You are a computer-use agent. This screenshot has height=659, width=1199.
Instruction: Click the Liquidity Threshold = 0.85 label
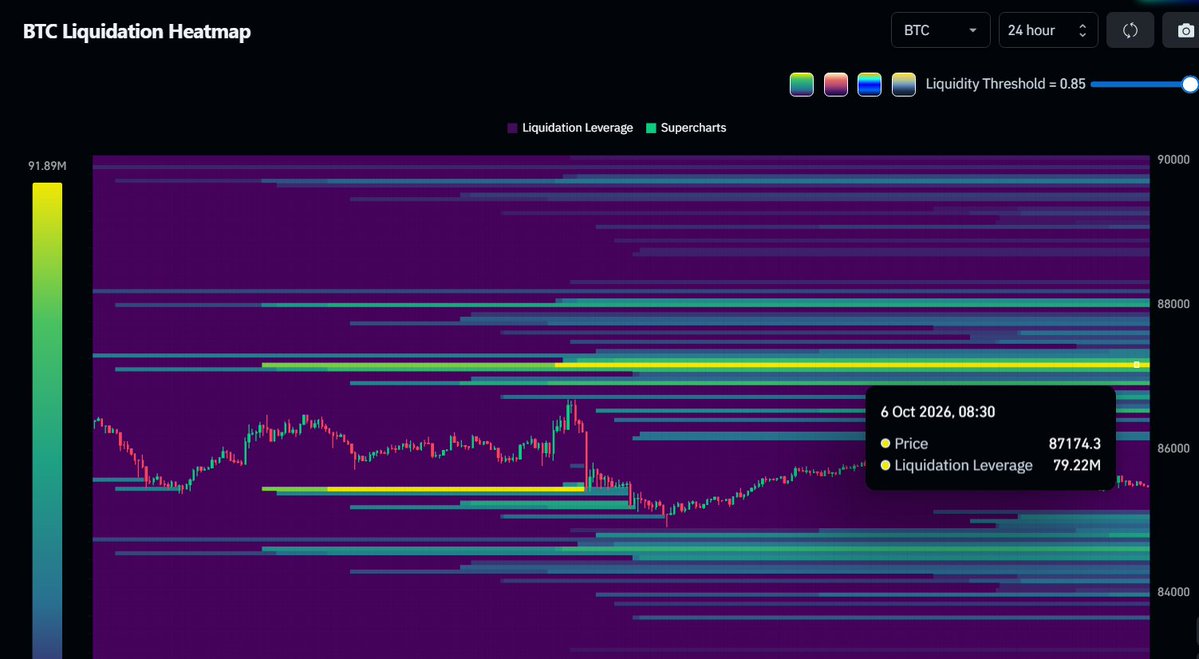coord(1006,84)
